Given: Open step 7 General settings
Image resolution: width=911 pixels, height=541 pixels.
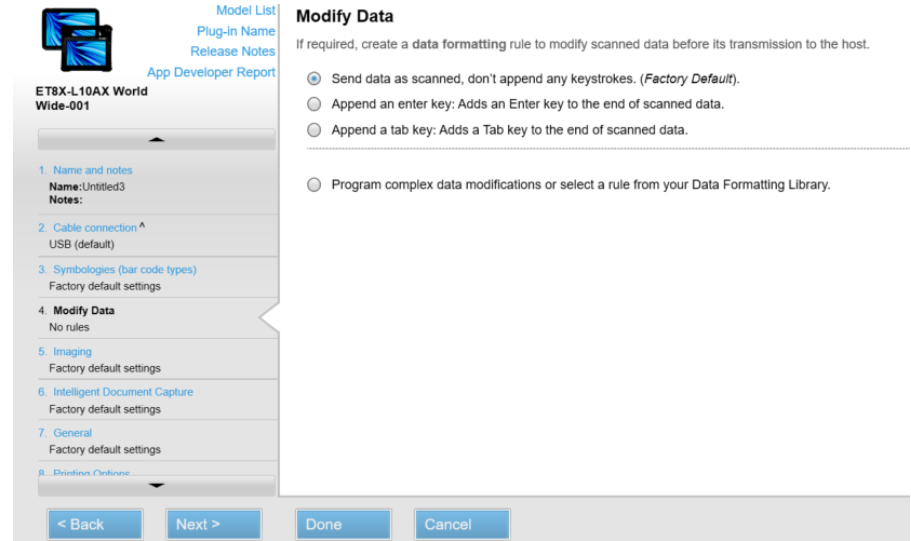Looking at the screenshot, I should click(x=70, y=433).
